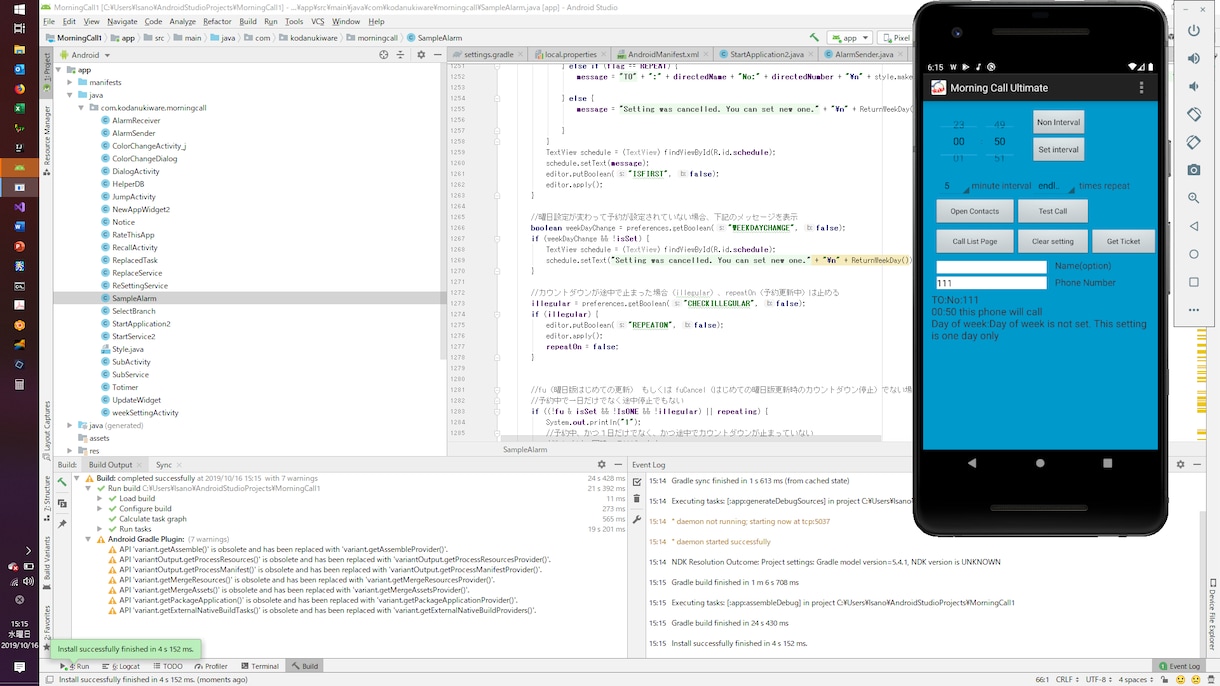Click the Phone Number field containing 111

coord(991,283)
